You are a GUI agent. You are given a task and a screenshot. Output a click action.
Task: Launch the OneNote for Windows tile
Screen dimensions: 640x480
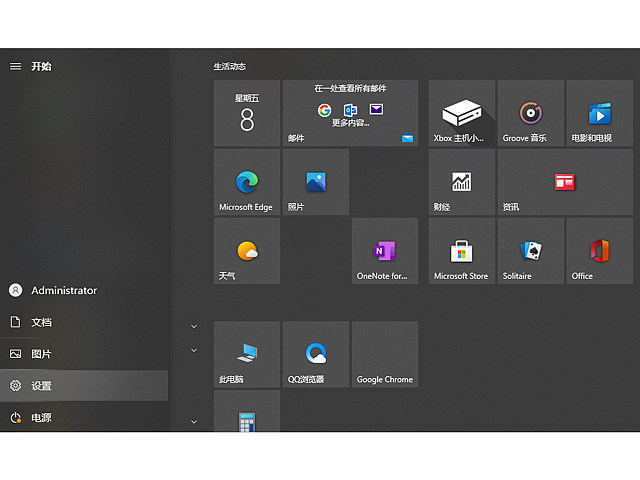click(x=385, y=251)
